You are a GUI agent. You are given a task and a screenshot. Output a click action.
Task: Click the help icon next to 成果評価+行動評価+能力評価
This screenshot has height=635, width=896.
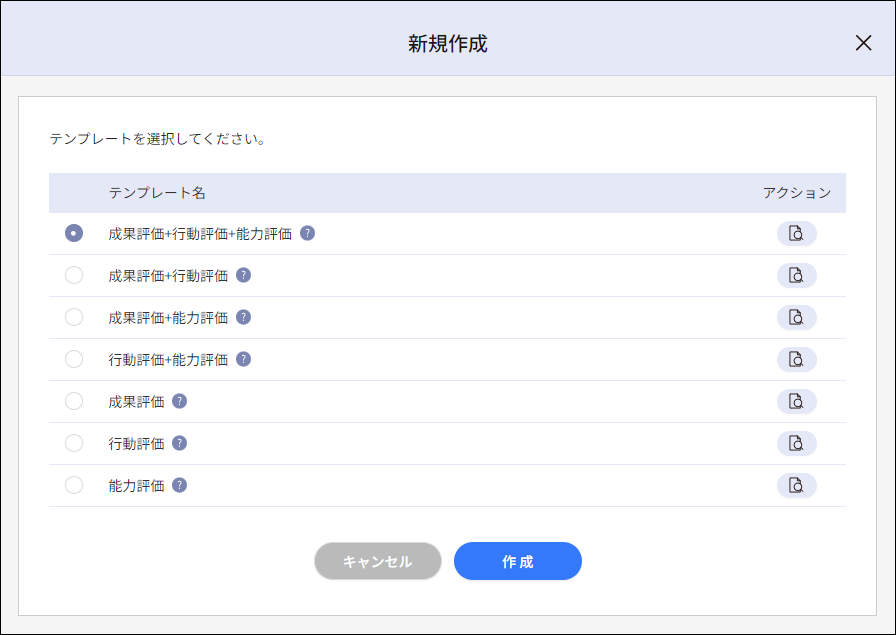tap(309, 234)
